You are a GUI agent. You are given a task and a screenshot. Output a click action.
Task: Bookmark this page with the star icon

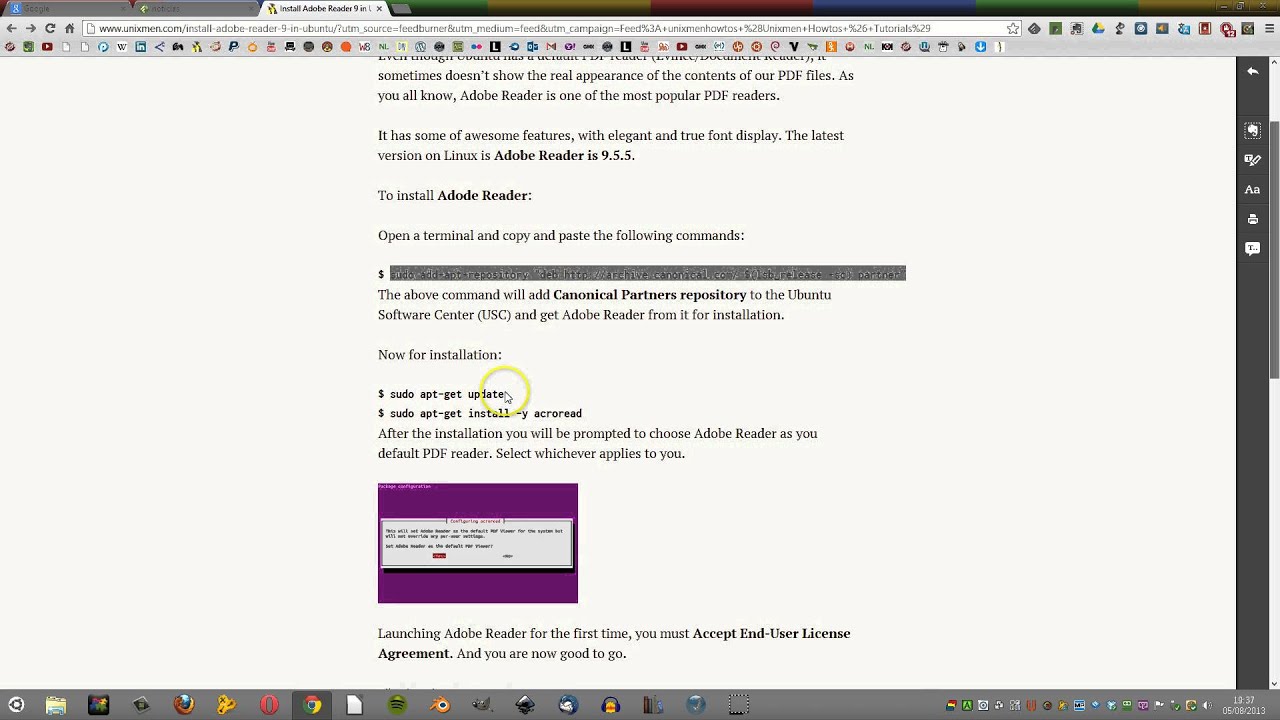(x=1012, y=28)
